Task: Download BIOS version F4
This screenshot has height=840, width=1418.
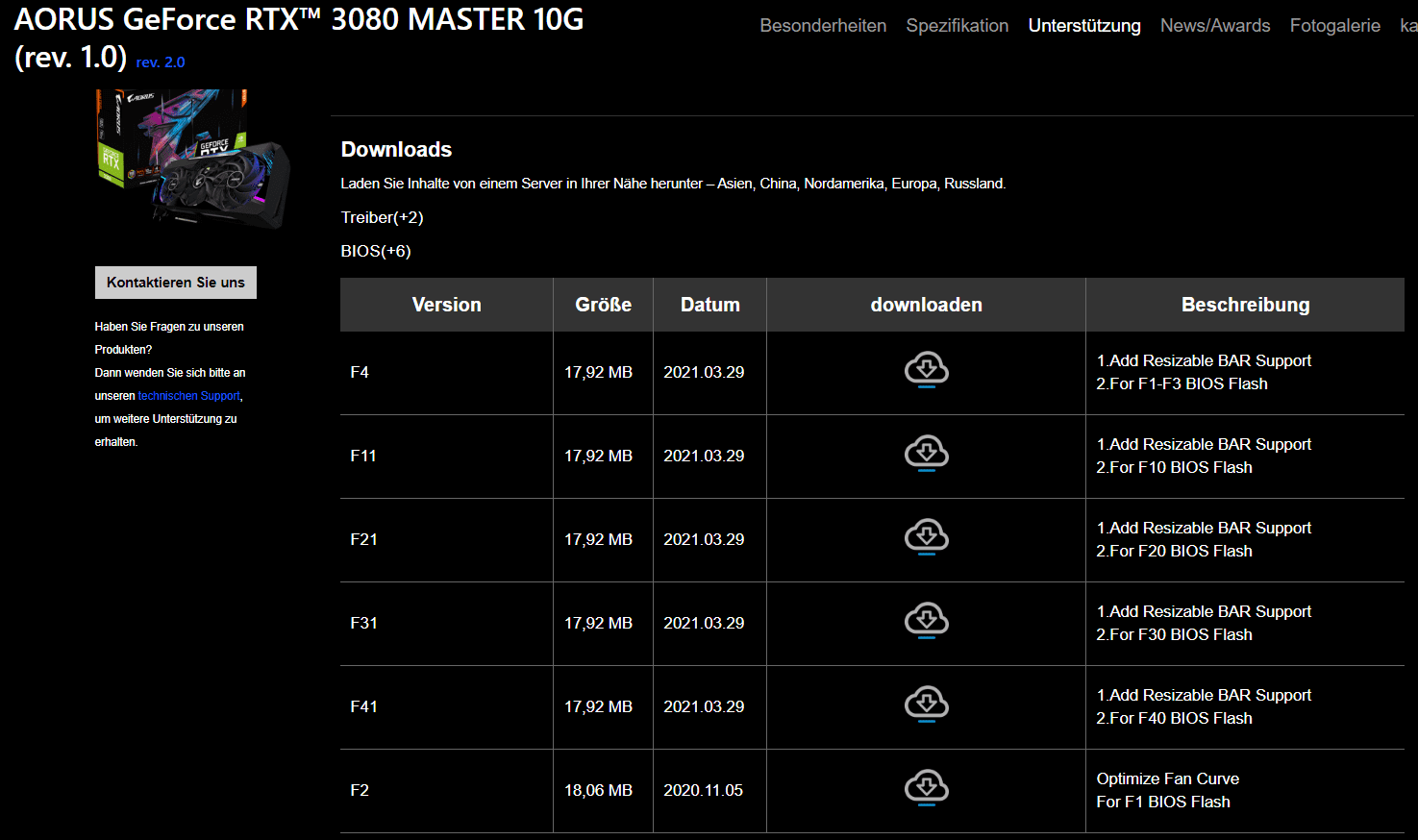Action: [926, 371]
